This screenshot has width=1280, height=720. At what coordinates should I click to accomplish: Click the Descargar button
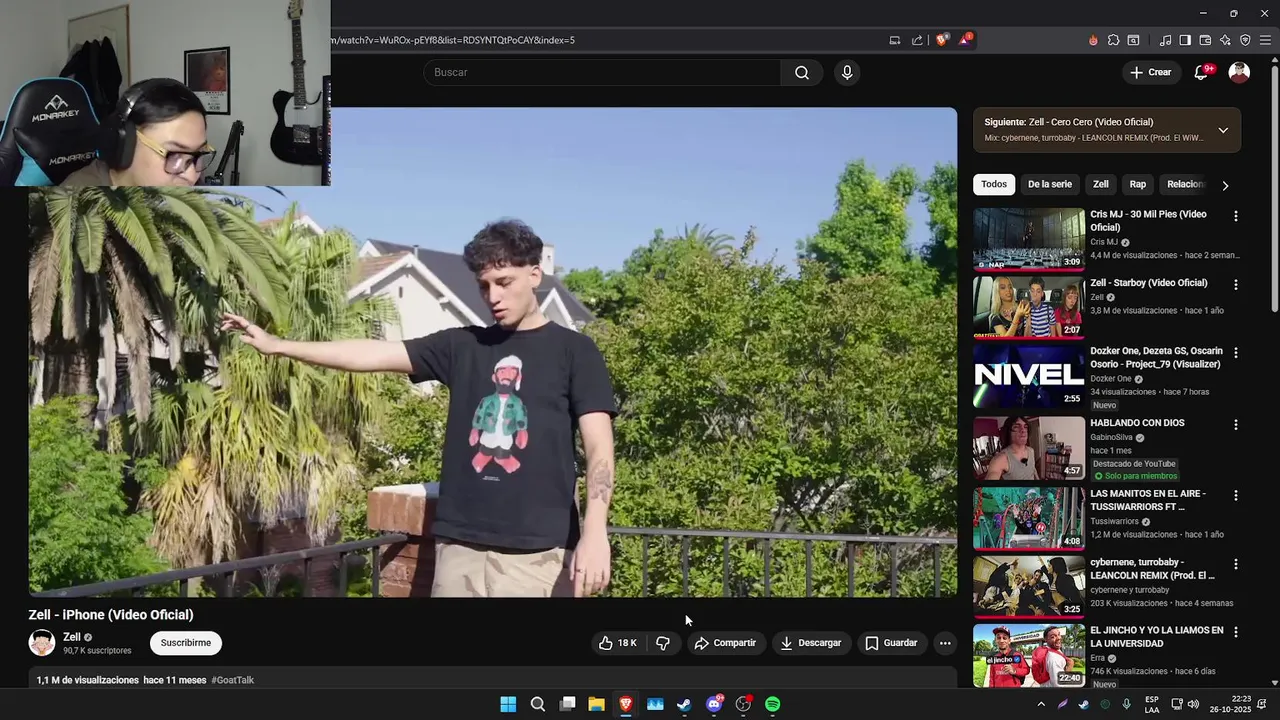[x=811, y=643]
